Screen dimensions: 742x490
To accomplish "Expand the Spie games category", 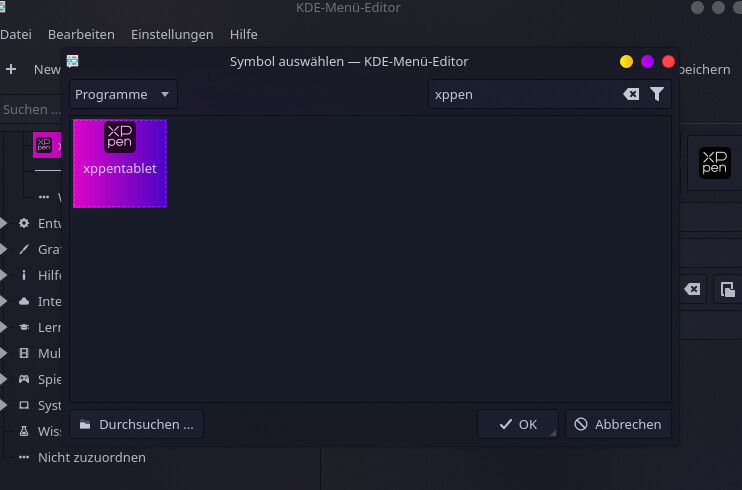I will pyautogui.click(x=3, y=379).
